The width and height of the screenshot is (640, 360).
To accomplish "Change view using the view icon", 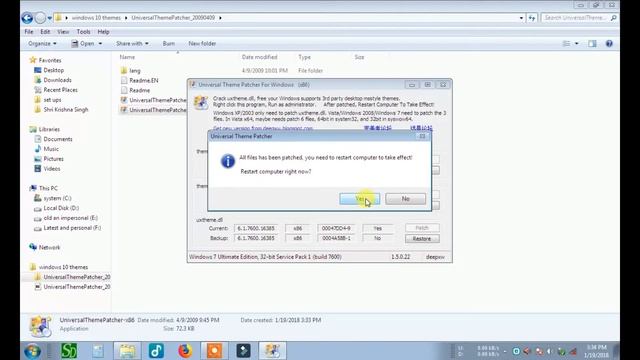I will point(567,43).
